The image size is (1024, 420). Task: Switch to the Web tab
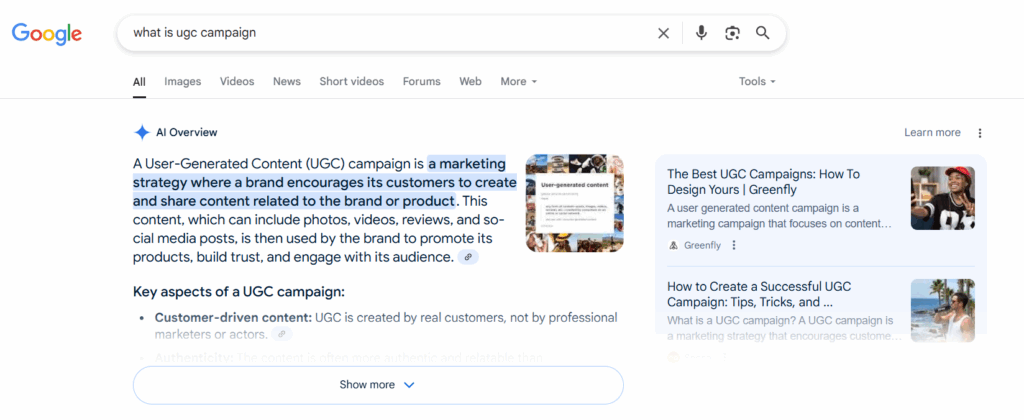pos(470,82)
